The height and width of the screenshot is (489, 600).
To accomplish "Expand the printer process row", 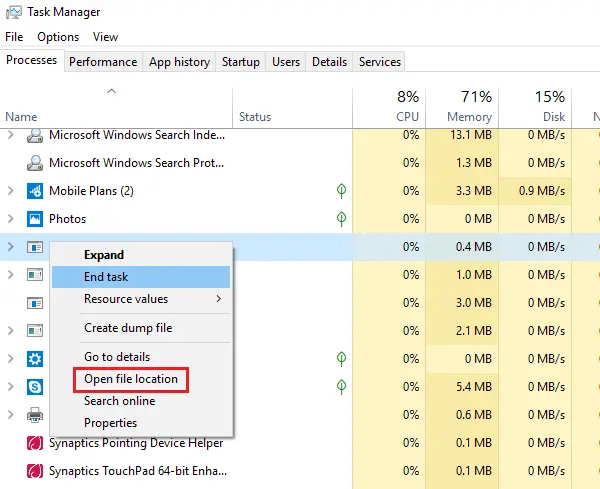I will coord(11,414).
